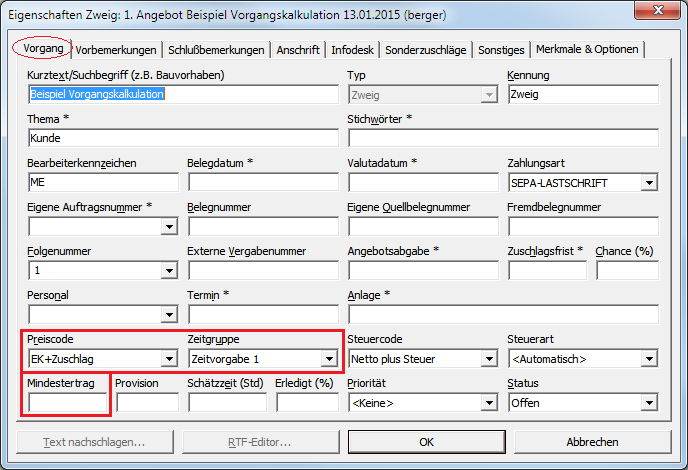688x470 pixels.
Task: Expand the Personal dropdown
Action: coord(169,315)
